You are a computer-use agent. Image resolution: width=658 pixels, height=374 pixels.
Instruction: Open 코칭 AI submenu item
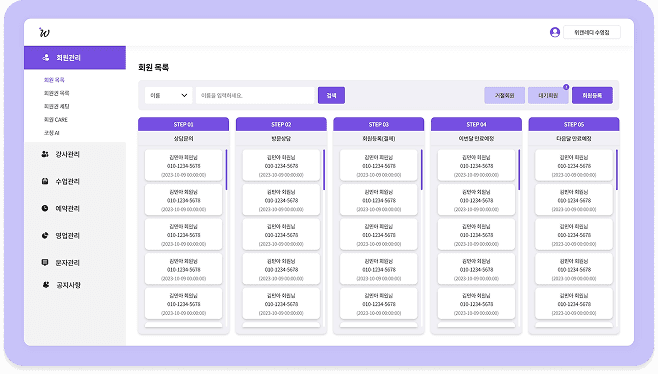tap(52, 133)
